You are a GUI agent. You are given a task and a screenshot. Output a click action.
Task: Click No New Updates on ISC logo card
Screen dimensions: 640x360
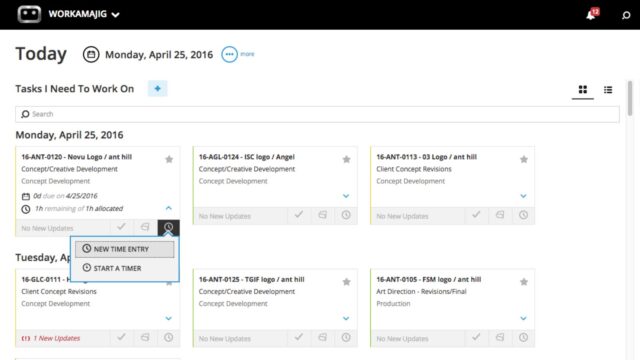point(224,216)
